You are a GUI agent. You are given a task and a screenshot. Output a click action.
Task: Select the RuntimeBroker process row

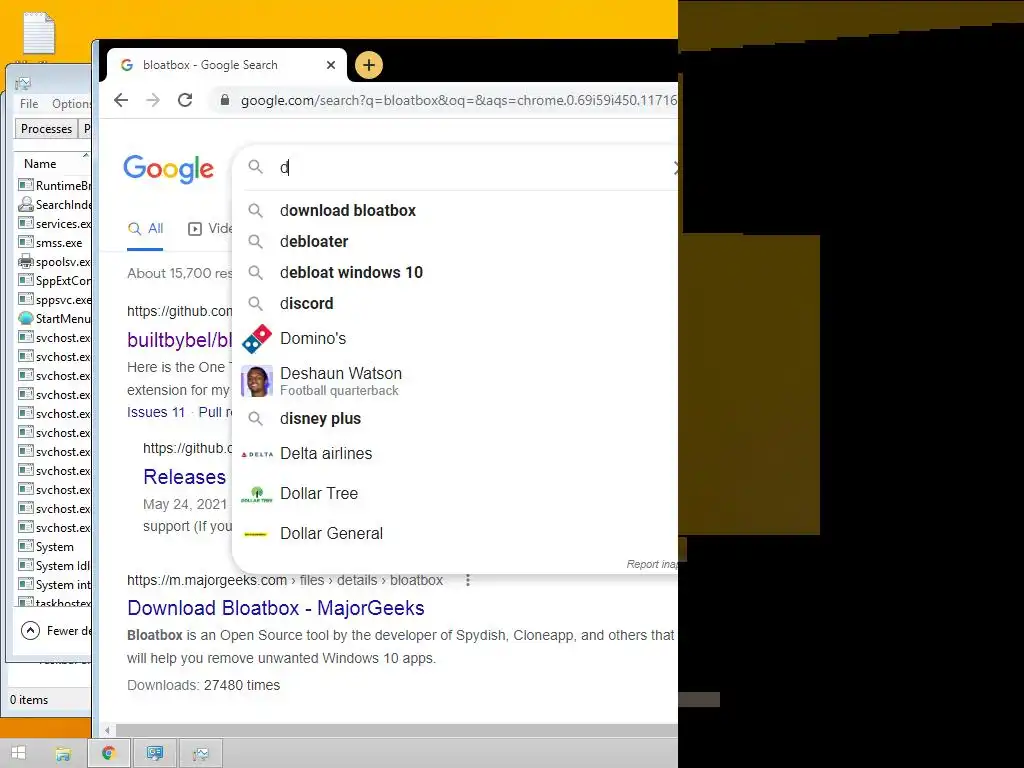pyautogui.click(x=54, y=185)
